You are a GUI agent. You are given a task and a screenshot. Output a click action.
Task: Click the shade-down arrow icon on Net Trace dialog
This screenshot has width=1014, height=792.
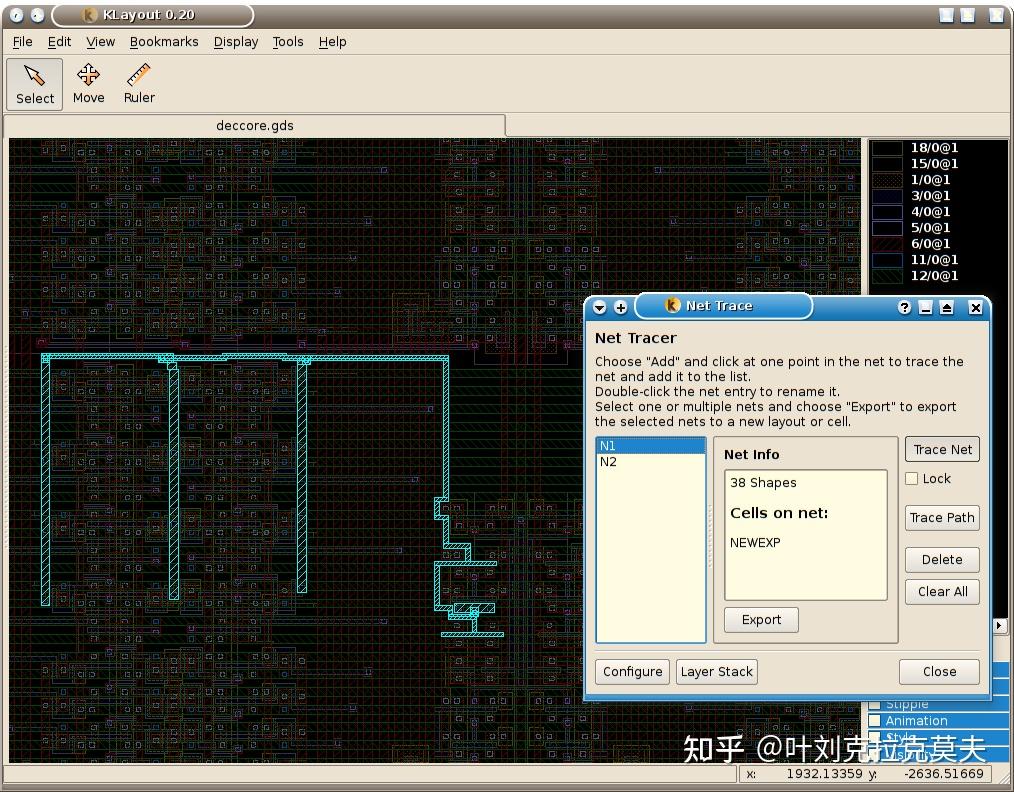[601, 308]
